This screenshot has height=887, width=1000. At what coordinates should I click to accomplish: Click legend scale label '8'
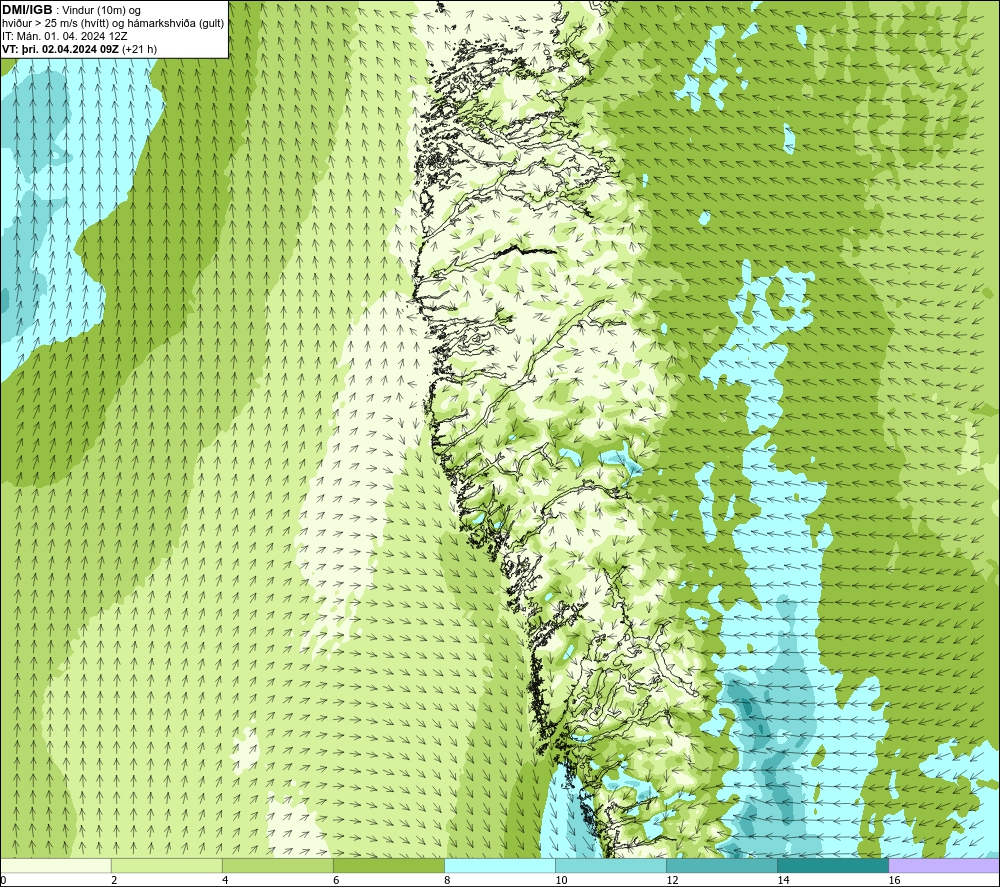(x=447, y=881)
